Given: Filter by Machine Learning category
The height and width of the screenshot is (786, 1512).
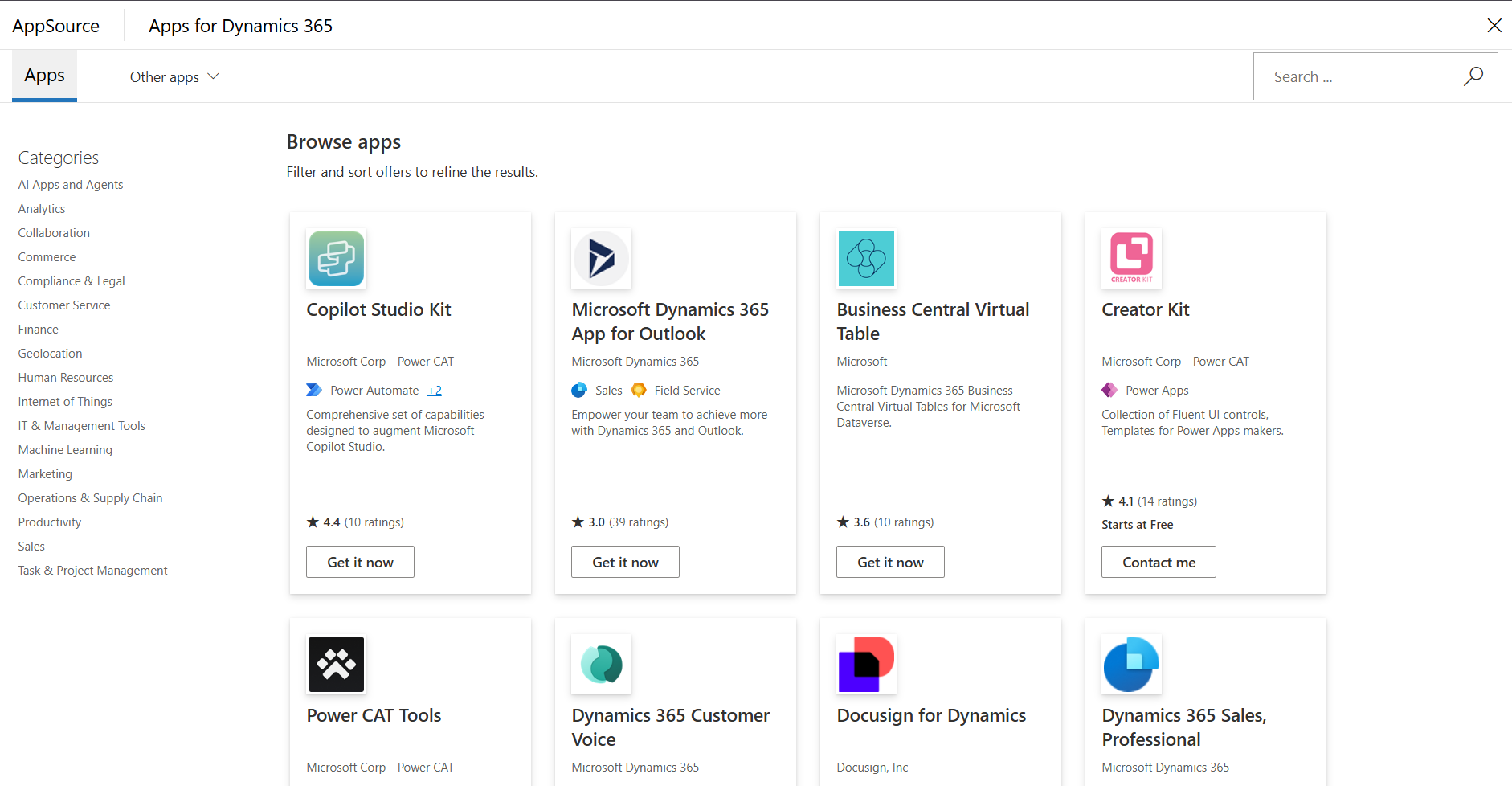Looking at the screenshot, I should point(65,450).
